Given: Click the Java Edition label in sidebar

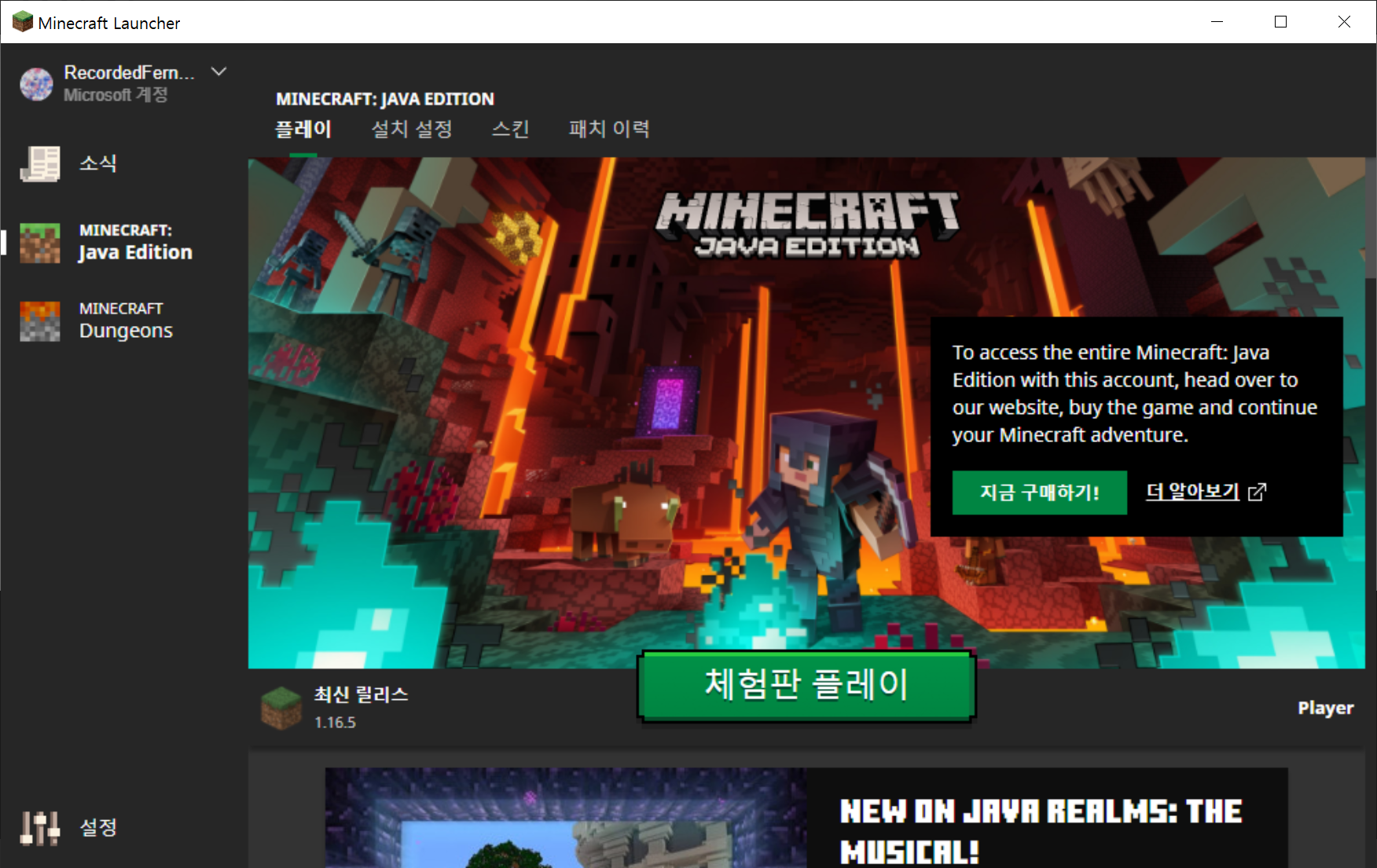Looking at the screenshot, I should coord(135,242).
